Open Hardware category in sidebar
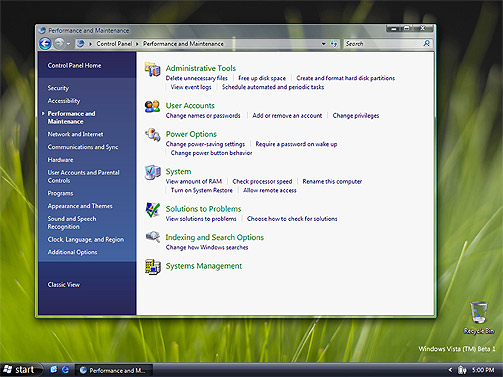 [x=60, y=160]
